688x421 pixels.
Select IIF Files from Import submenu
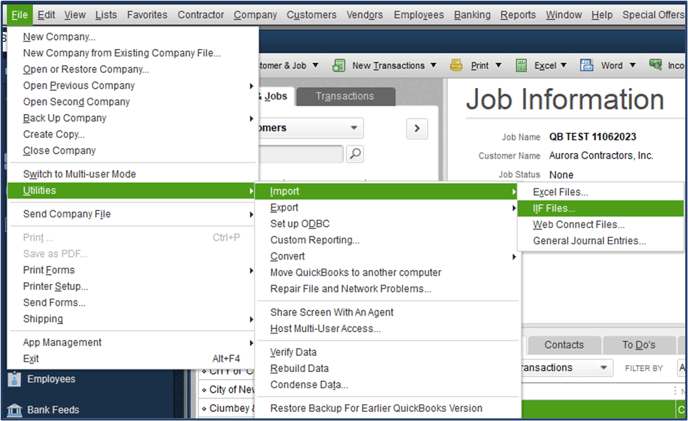601,209
